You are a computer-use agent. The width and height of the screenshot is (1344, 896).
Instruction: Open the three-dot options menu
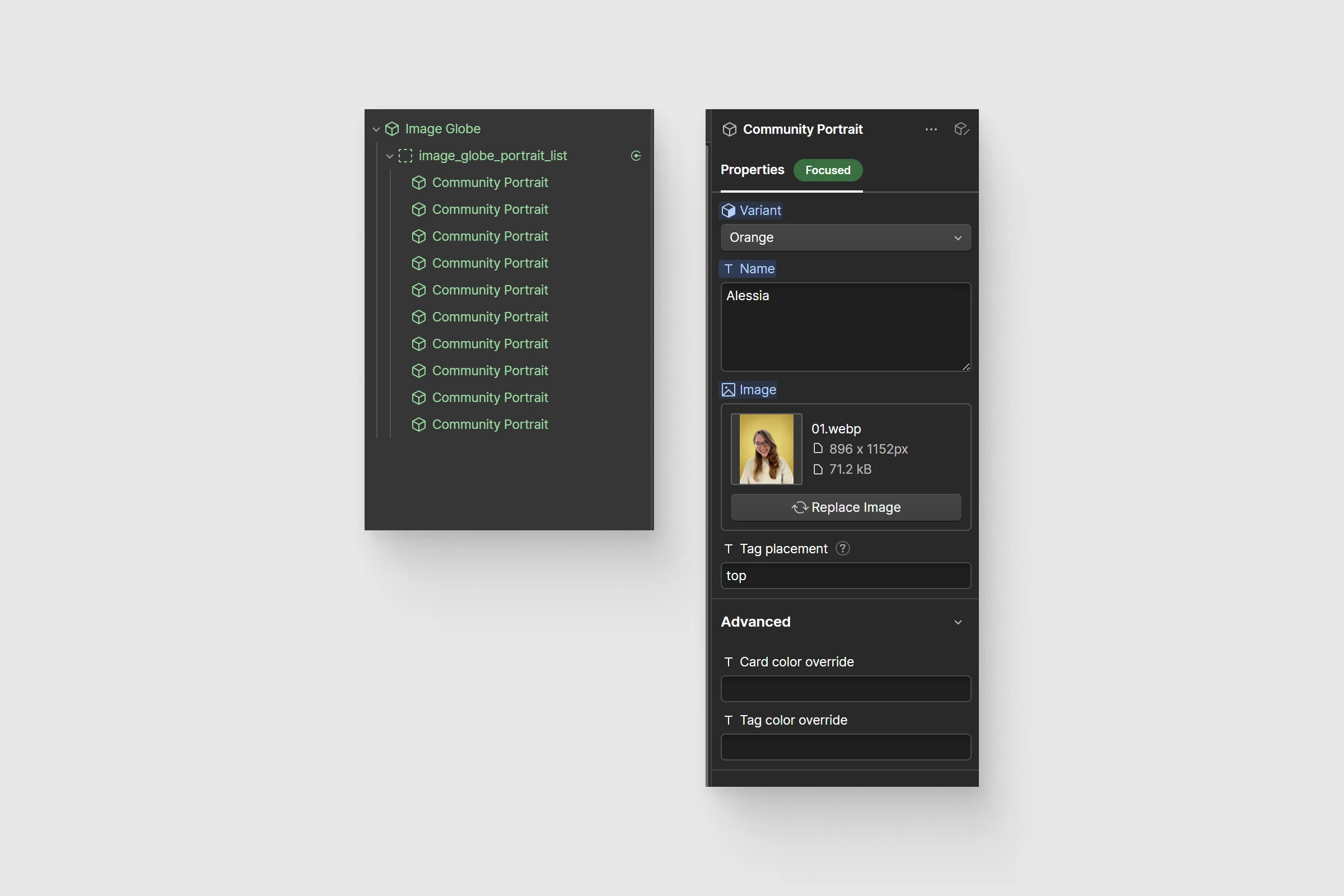pyautogui.click(x=931, y=129)
